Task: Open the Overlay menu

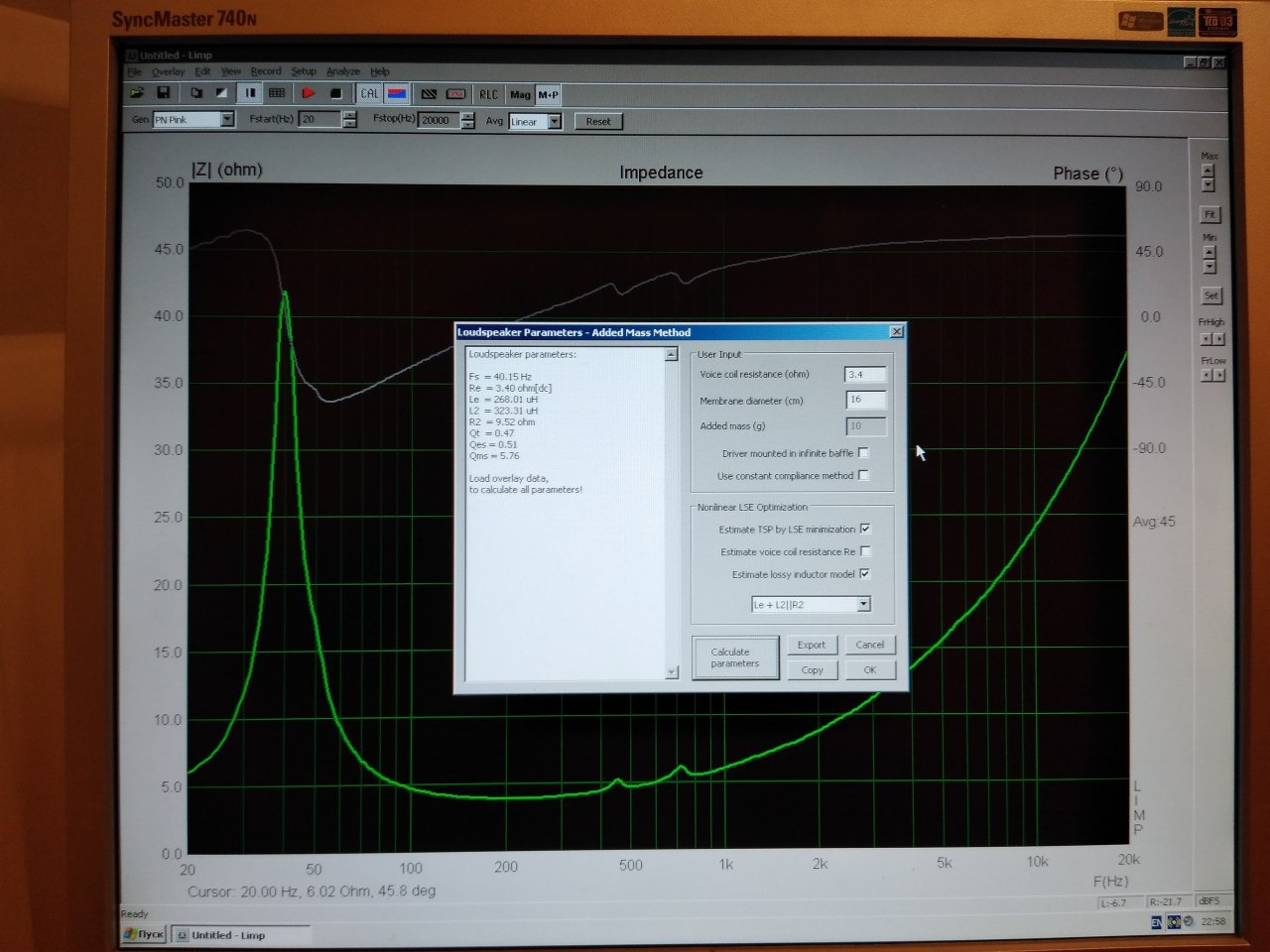Action: pos(168,71)
